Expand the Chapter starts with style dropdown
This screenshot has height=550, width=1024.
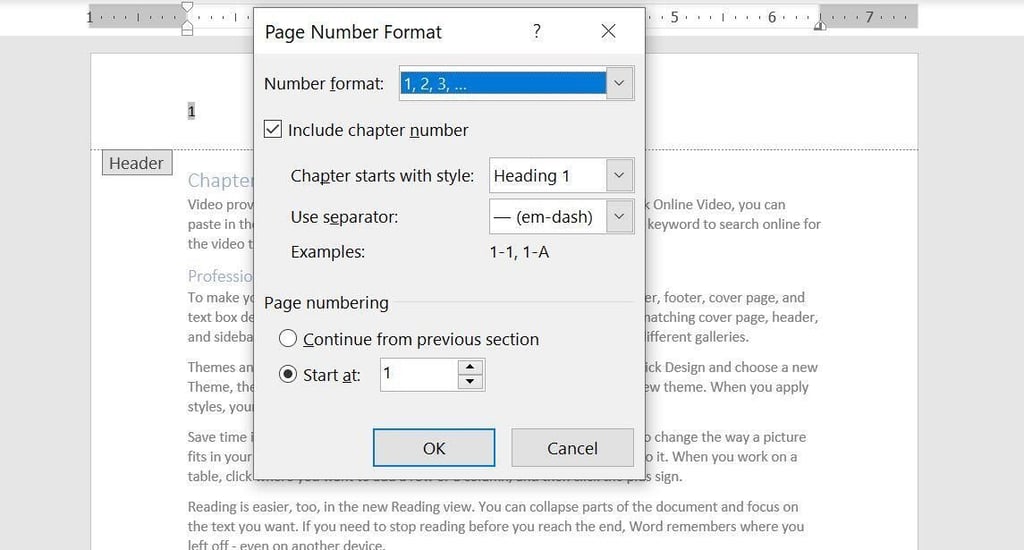coord(619,176)
